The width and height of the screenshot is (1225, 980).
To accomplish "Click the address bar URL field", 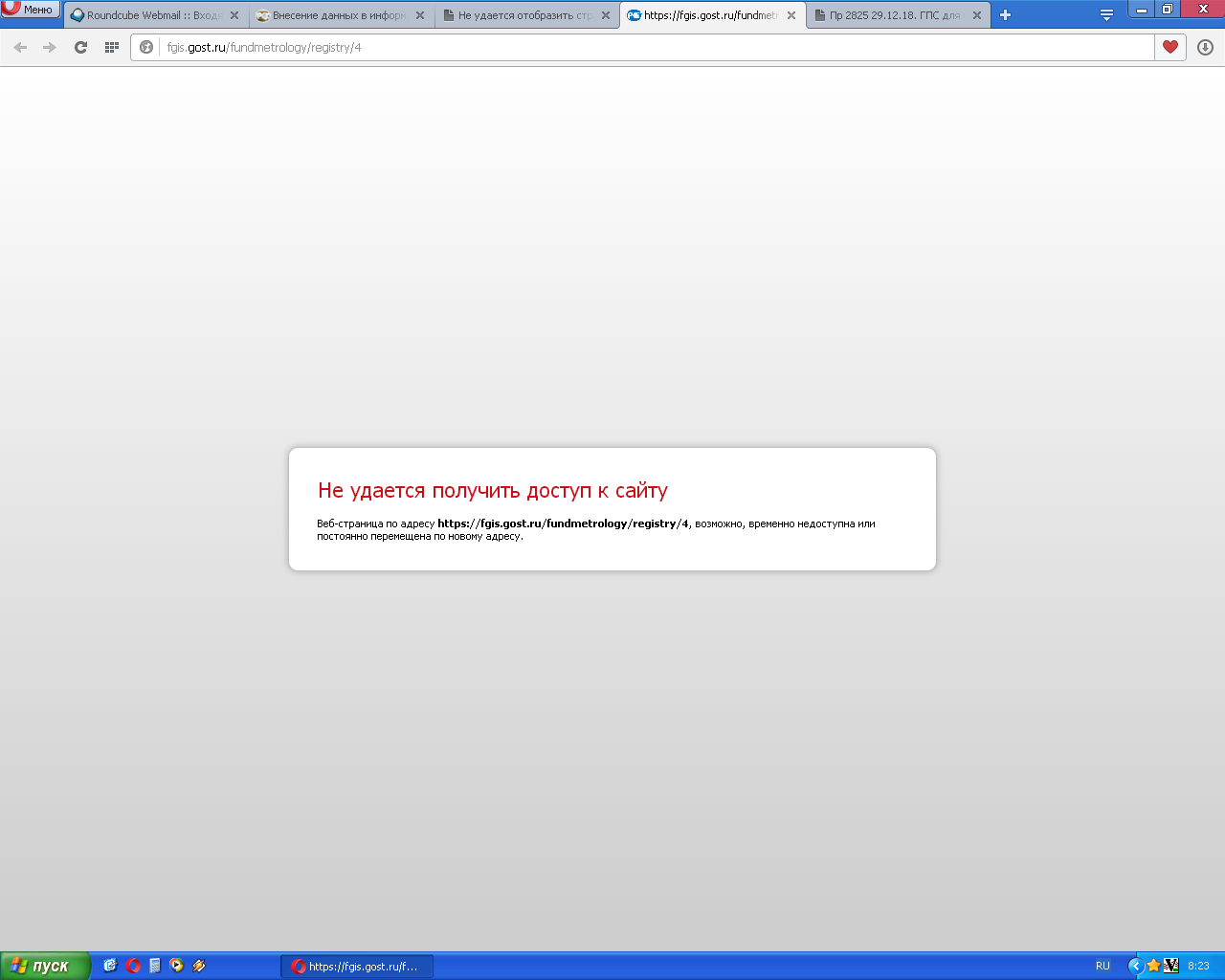I will [651, 47].
